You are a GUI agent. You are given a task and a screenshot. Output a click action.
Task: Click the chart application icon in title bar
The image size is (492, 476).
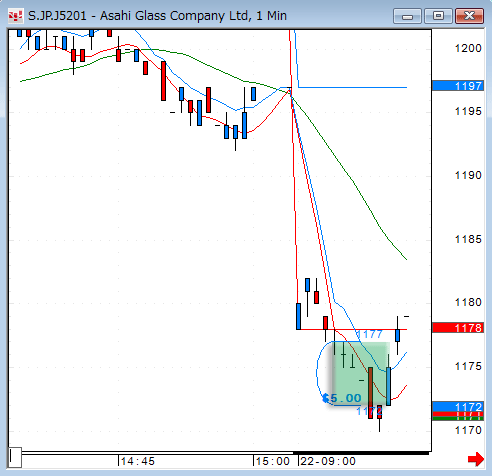15,16
